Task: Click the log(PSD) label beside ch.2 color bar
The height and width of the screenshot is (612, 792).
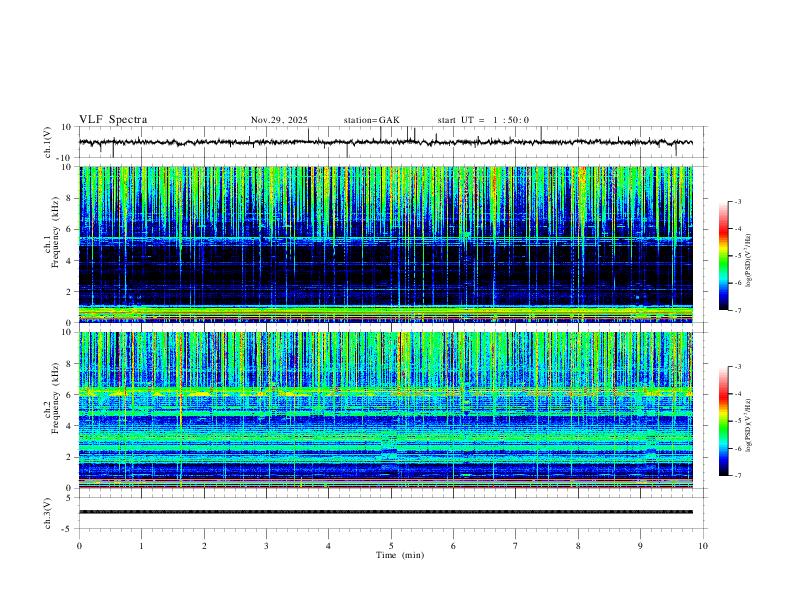Action: coord(749,426)
